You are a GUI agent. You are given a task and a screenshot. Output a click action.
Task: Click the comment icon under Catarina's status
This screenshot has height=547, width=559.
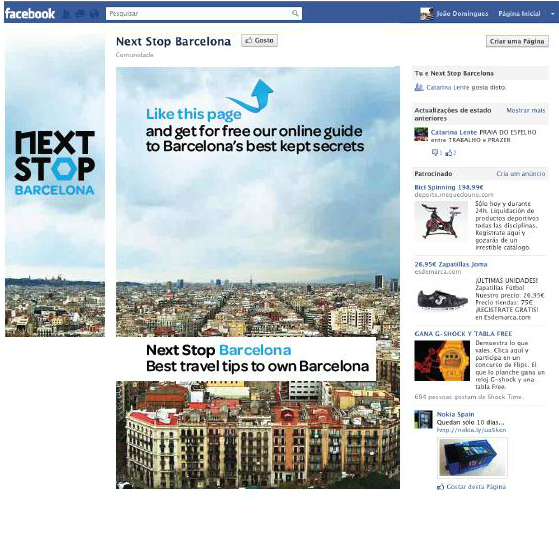point(436,153)
